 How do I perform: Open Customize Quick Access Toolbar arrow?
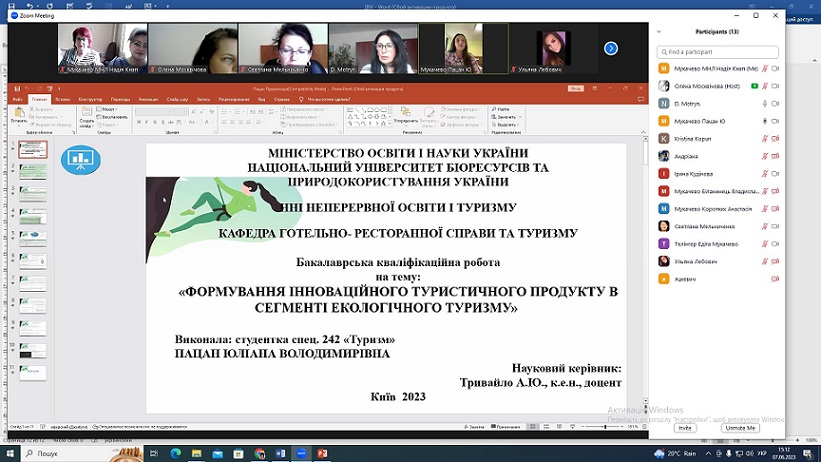pyautogui.click(x=59, y=89)
